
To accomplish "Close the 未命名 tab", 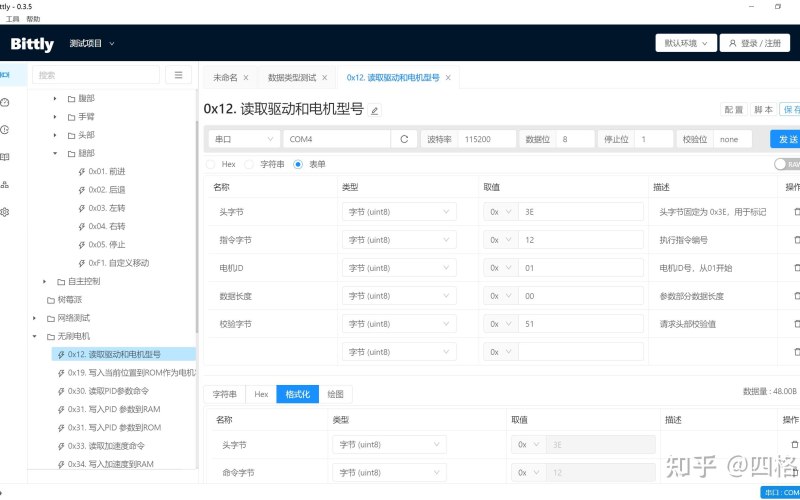I will click(246, 78).
